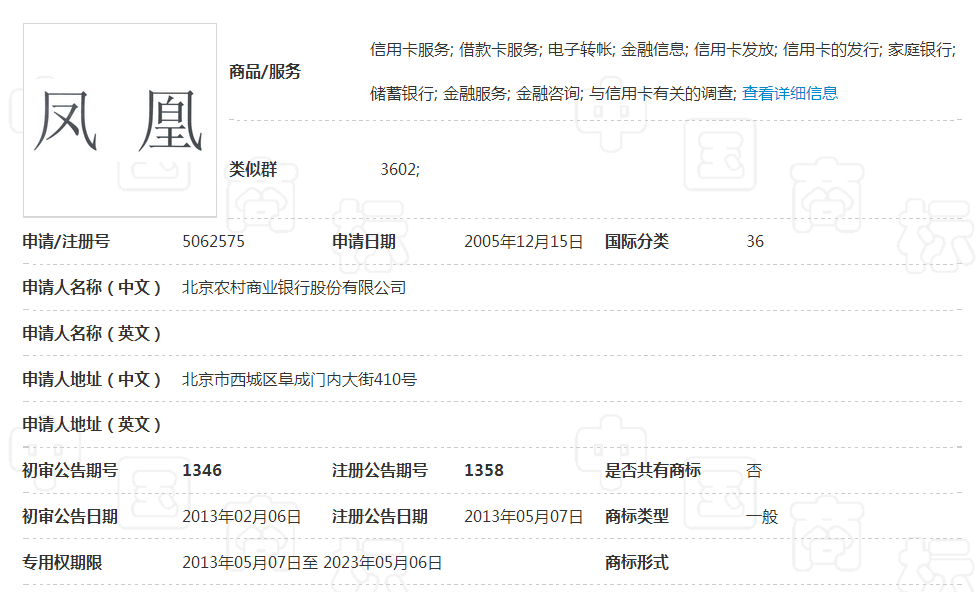
Task: Click the exclusive rights period 2013年05月07日至 2023年05月06日
Action: pos(313,562)
